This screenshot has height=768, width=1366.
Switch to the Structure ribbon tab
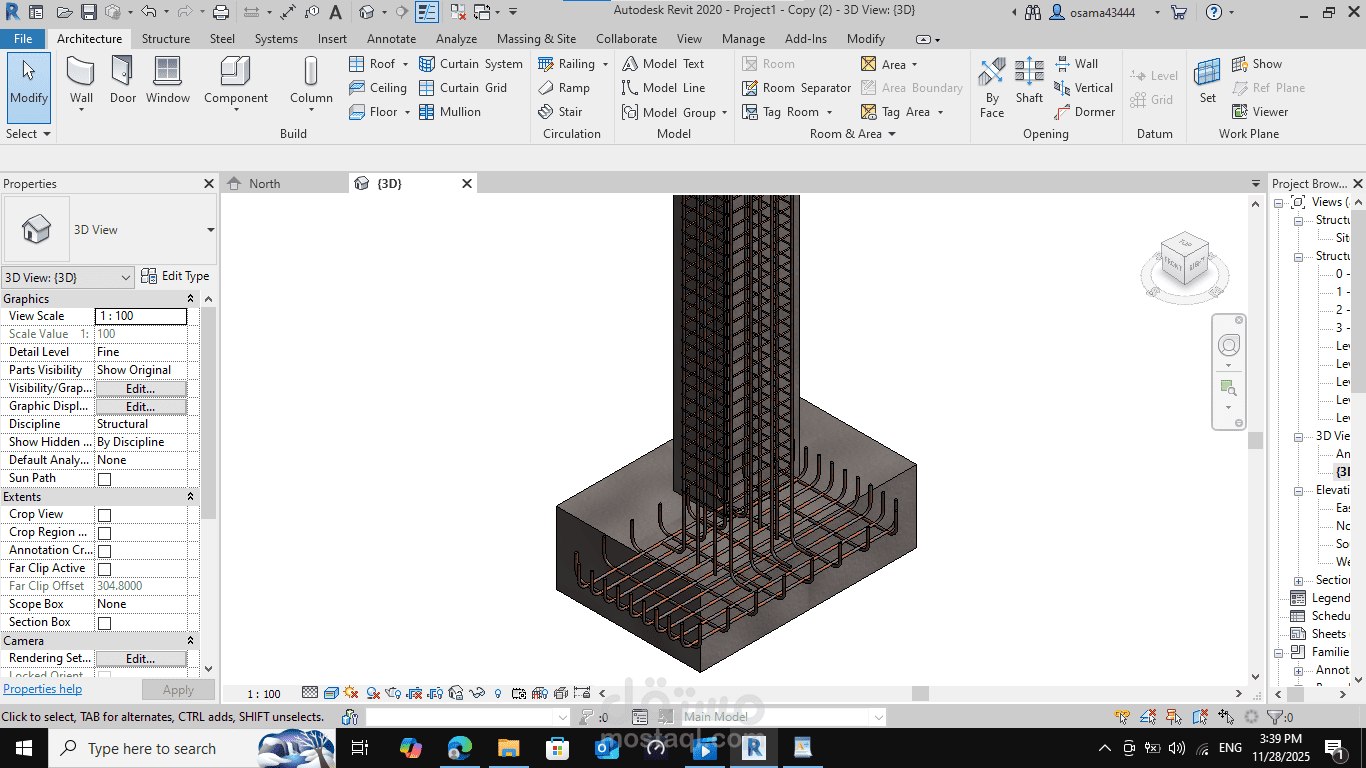[x=166, y=39]
